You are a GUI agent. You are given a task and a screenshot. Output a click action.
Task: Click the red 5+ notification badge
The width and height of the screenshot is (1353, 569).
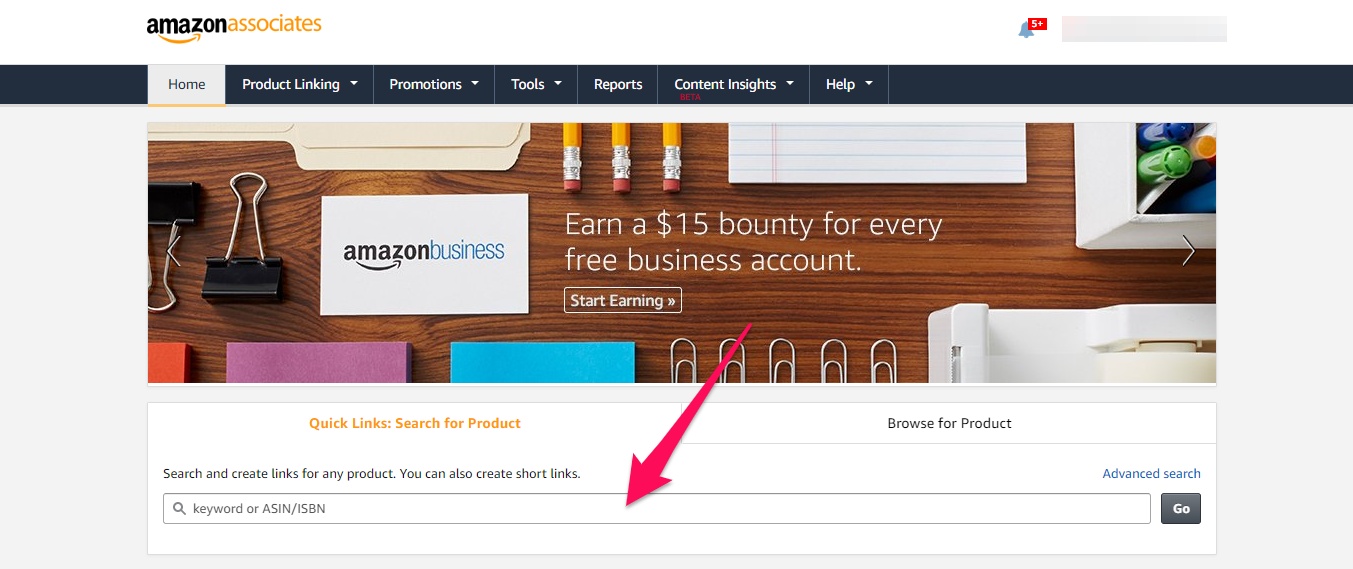coord(1037,23)
